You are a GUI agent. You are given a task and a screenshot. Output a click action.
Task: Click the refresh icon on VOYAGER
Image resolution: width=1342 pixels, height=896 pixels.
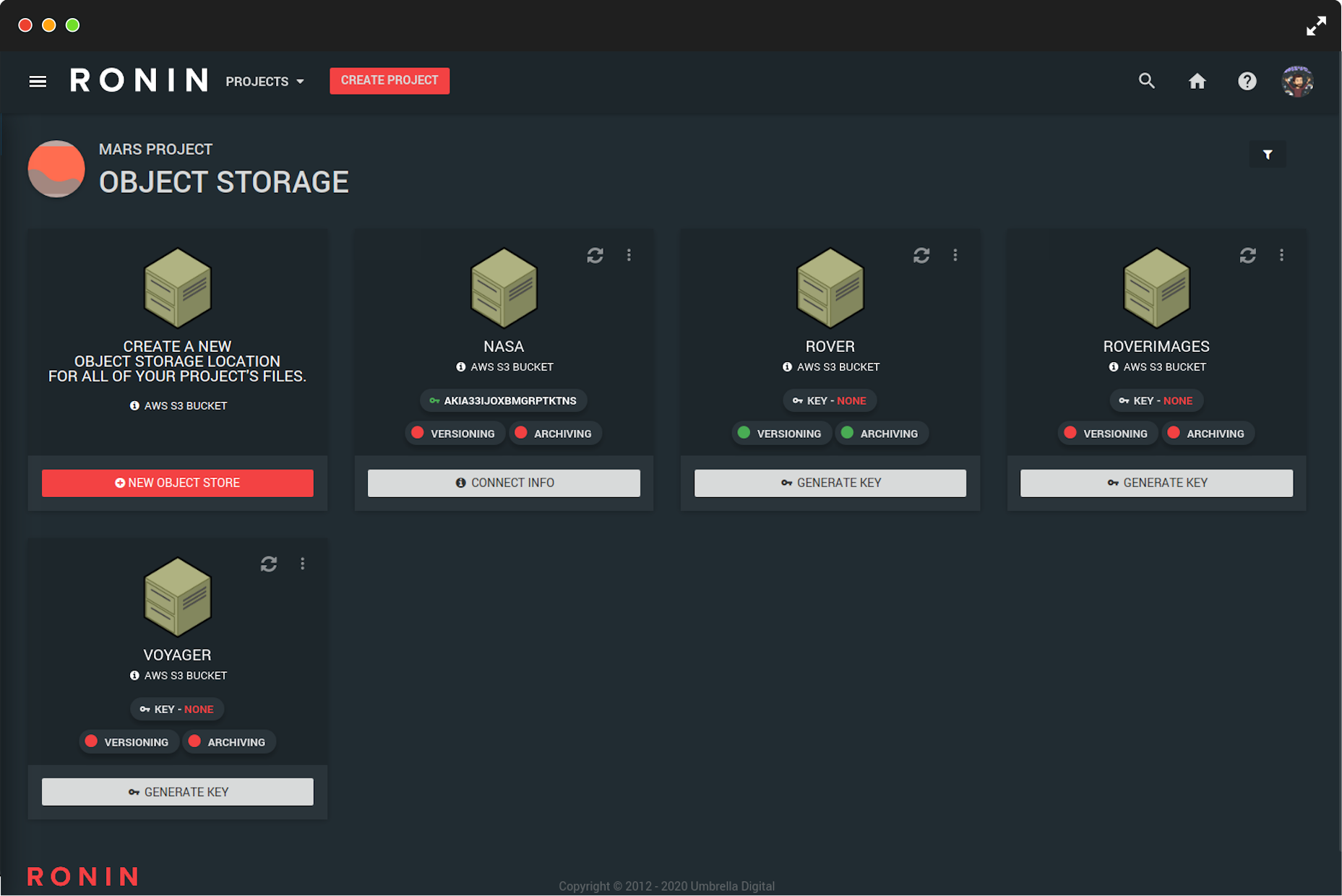click(269, 564)
